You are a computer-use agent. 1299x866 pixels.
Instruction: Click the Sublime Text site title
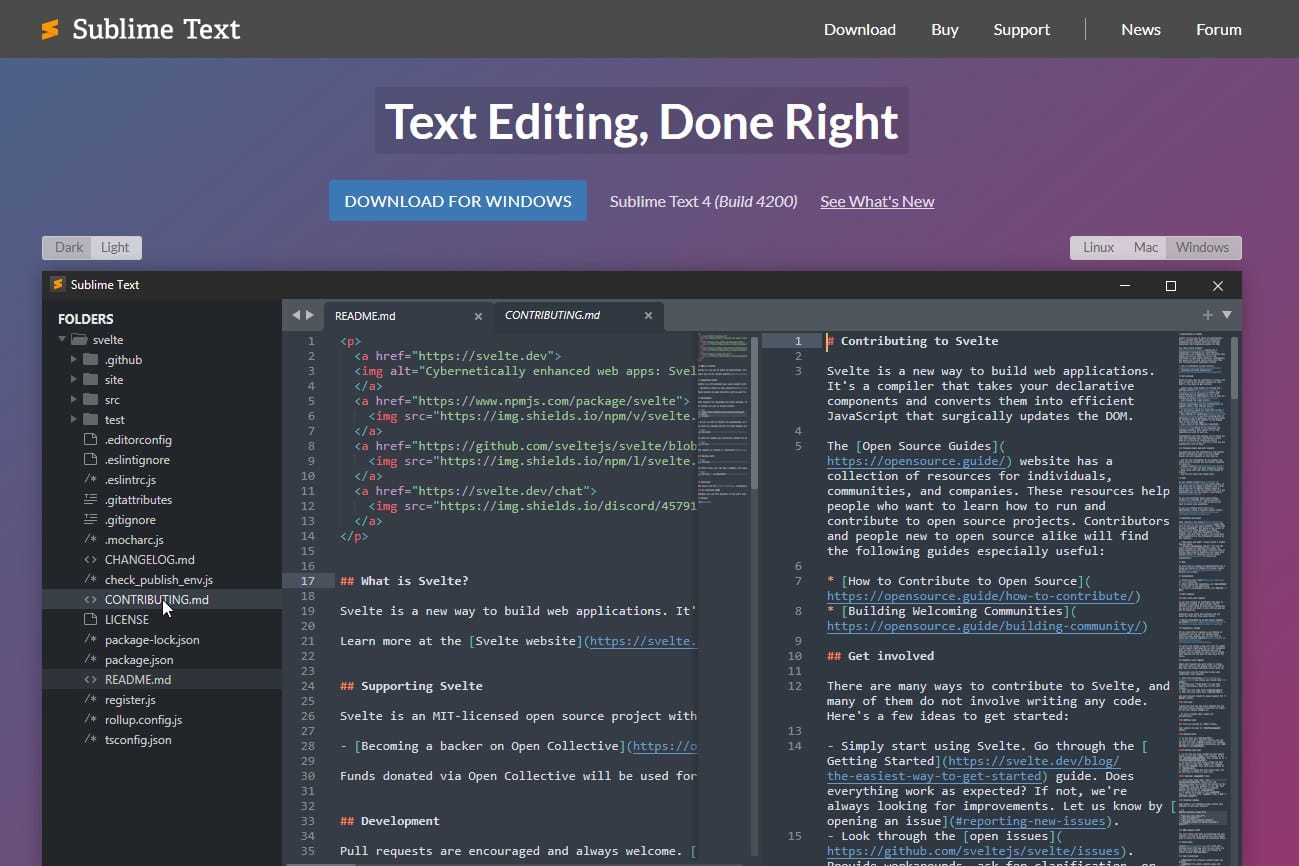coord(156,29)
